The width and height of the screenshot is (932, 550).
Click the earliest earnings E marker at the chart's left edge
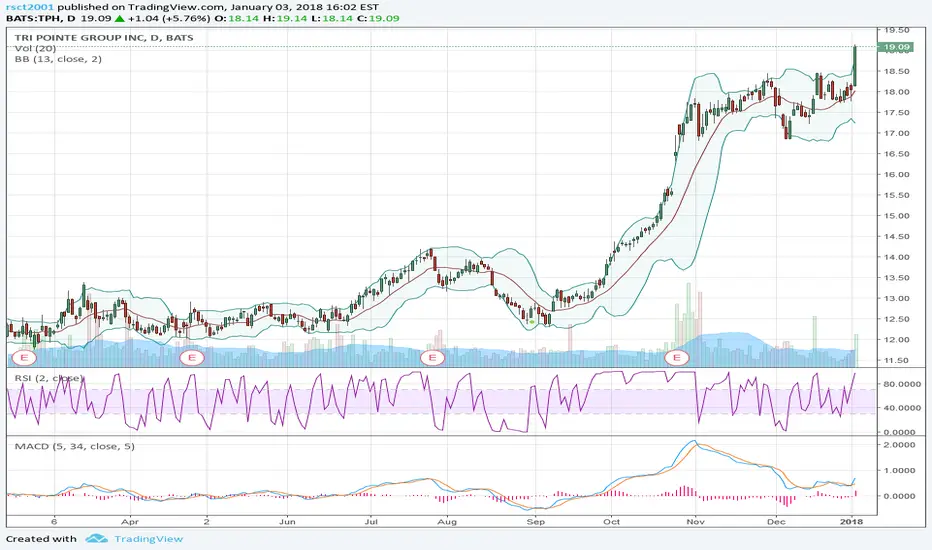(24, 357)
